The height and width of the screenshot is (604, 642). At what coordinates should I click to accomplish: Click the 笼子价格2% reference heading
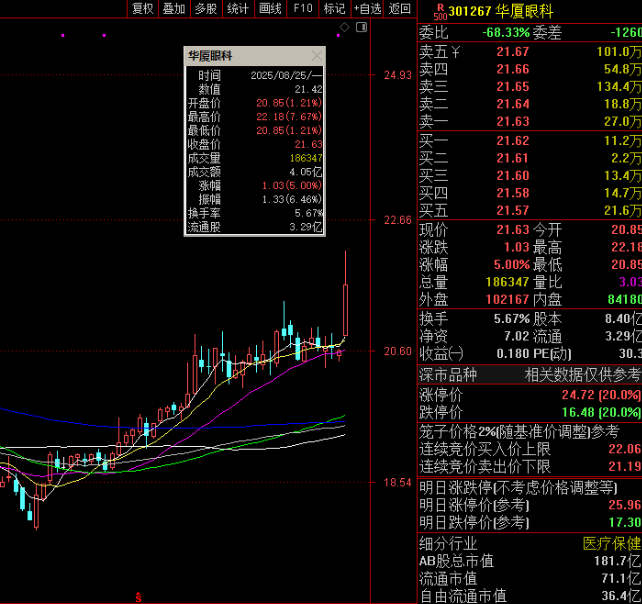coord(519,432)
